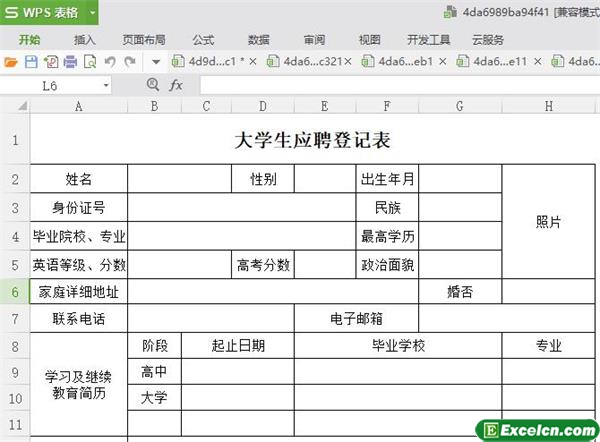Viewport: 600px width, 442px height.
Task: Click the 高中 cell
Action: click(155, 372)
